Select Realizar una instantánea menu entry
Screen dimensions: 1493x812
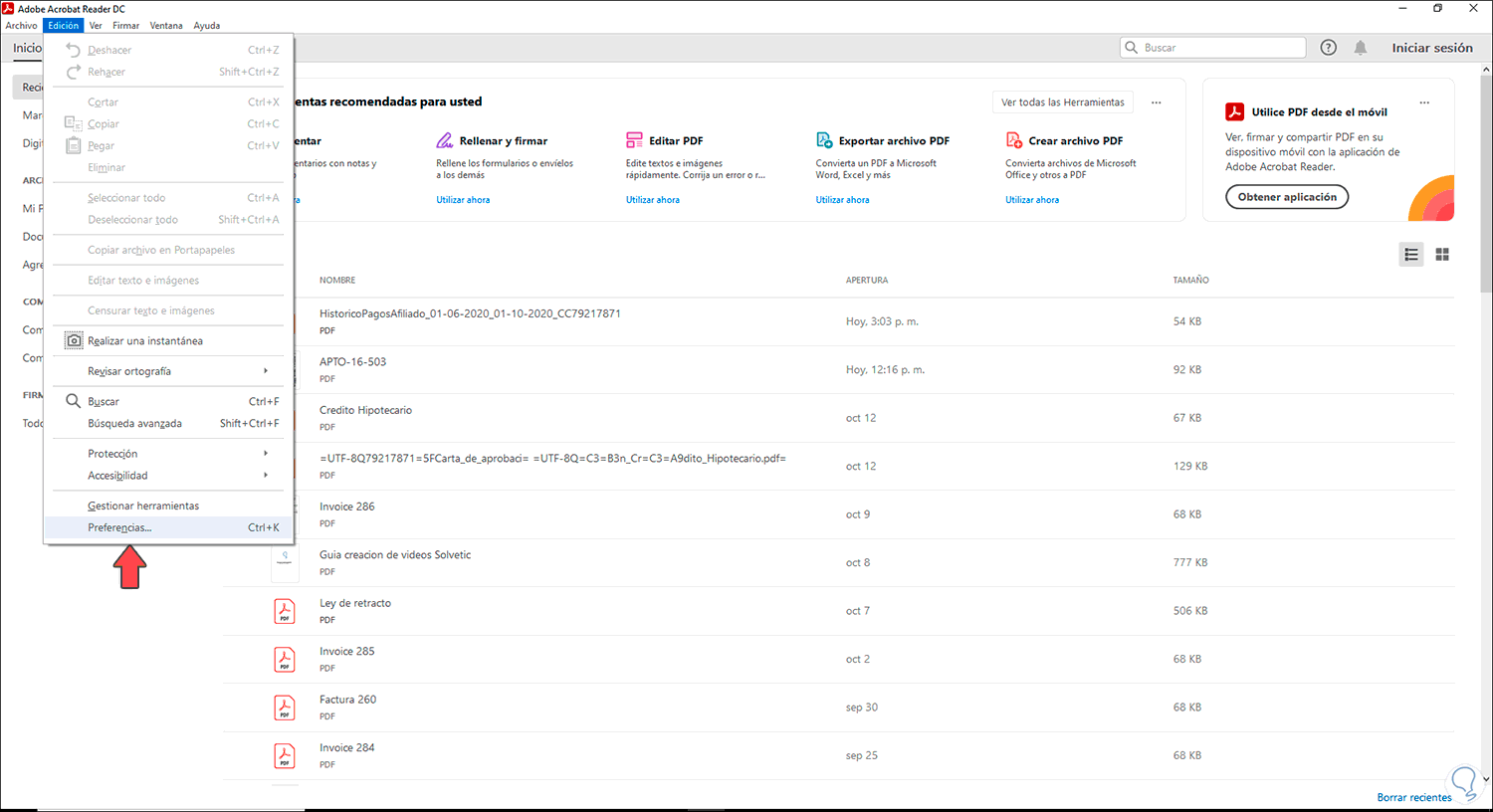point(144,341)
